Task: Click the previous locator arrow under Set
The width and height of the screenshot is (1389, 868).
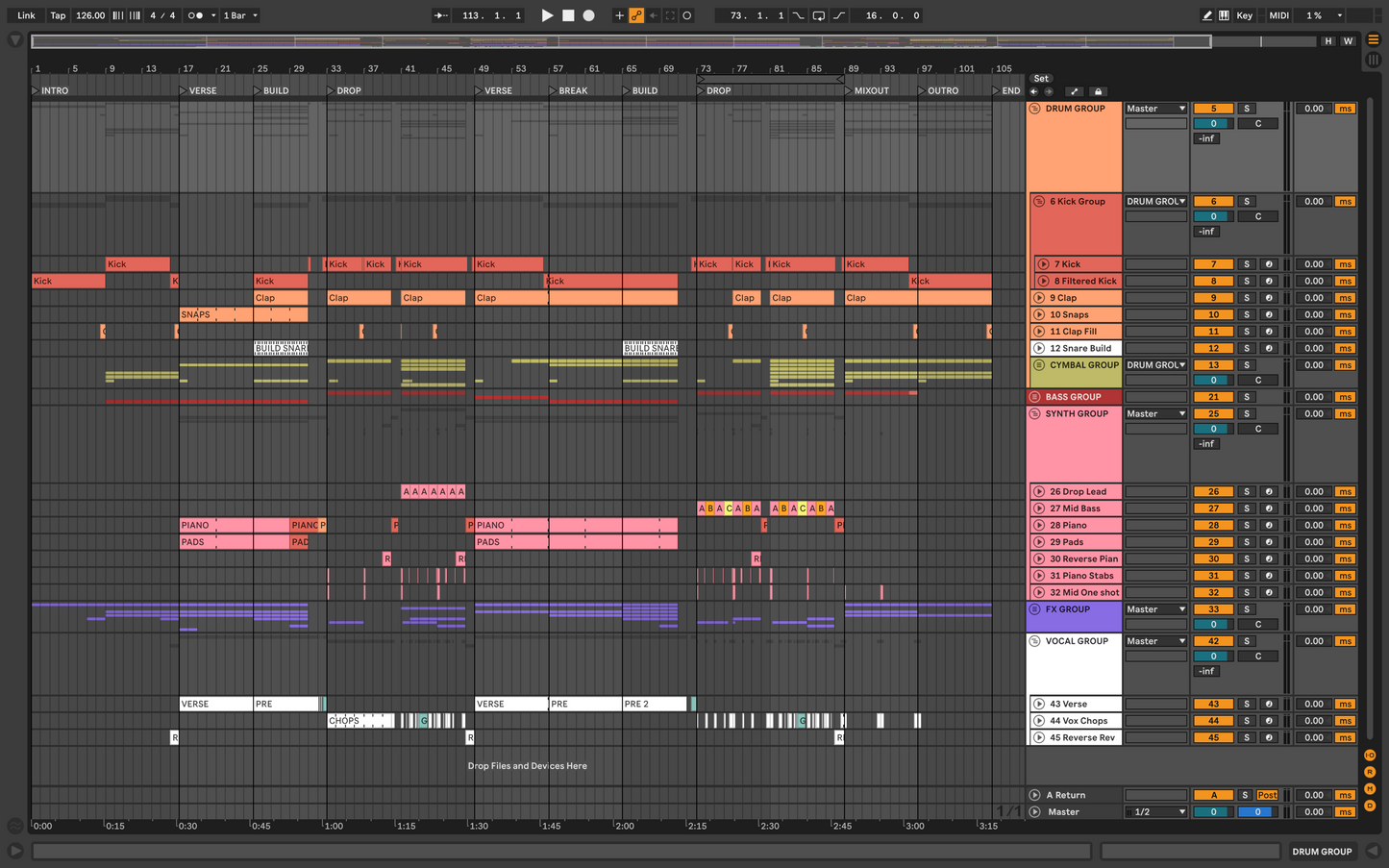Action: (1034, 92)
